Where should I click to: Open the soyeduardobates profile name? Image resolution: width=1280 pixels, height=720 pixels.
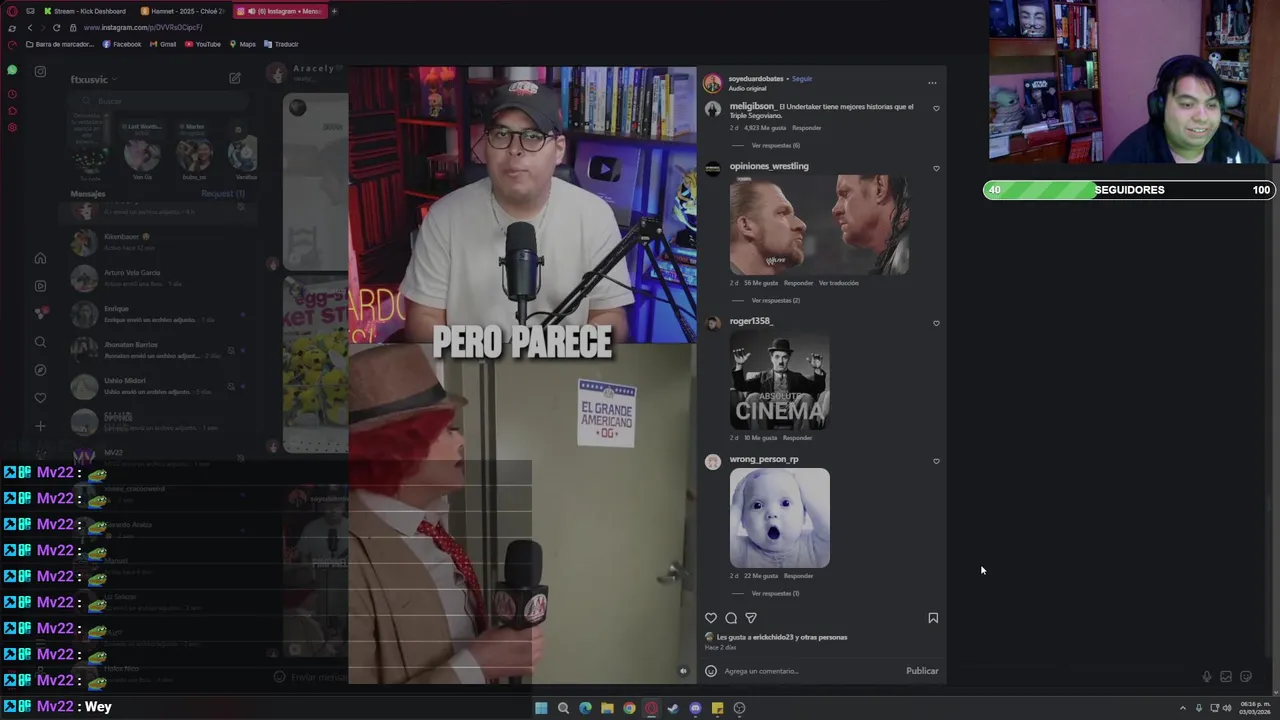pyautogui.click(x=756, y=78)
